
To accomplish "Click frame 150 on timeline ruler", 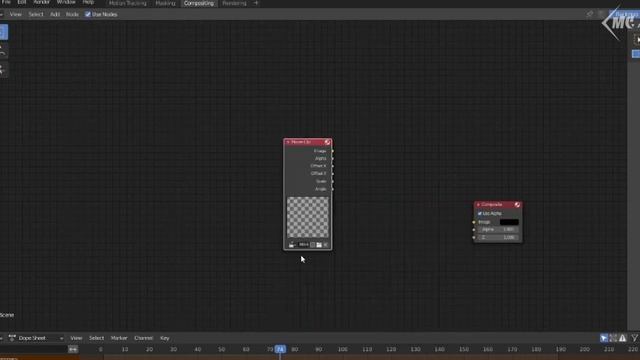I will tap(464, 349).
